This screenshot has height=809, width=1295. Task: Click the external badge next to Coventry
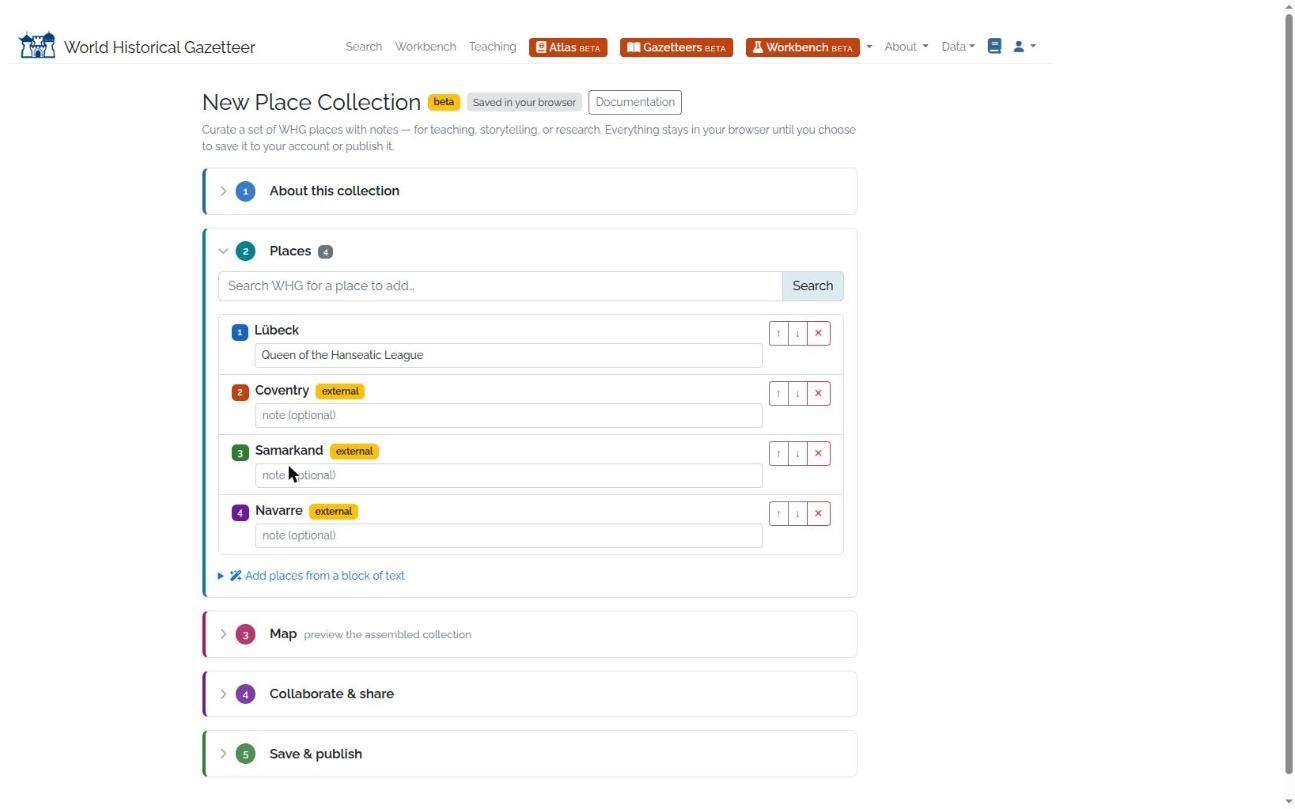tap(340, 391)
